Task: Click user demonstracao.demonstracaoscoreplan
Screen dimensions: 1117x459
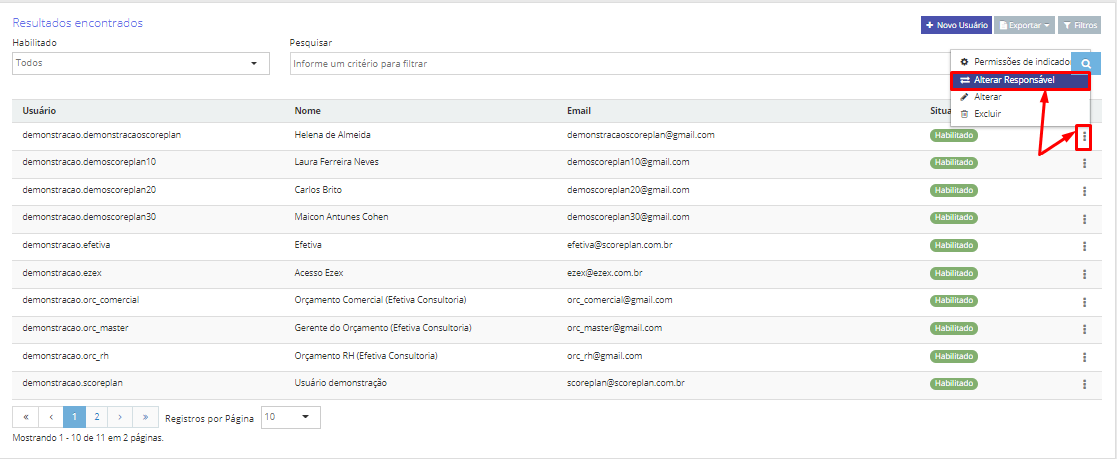Action: pos(101,134)
